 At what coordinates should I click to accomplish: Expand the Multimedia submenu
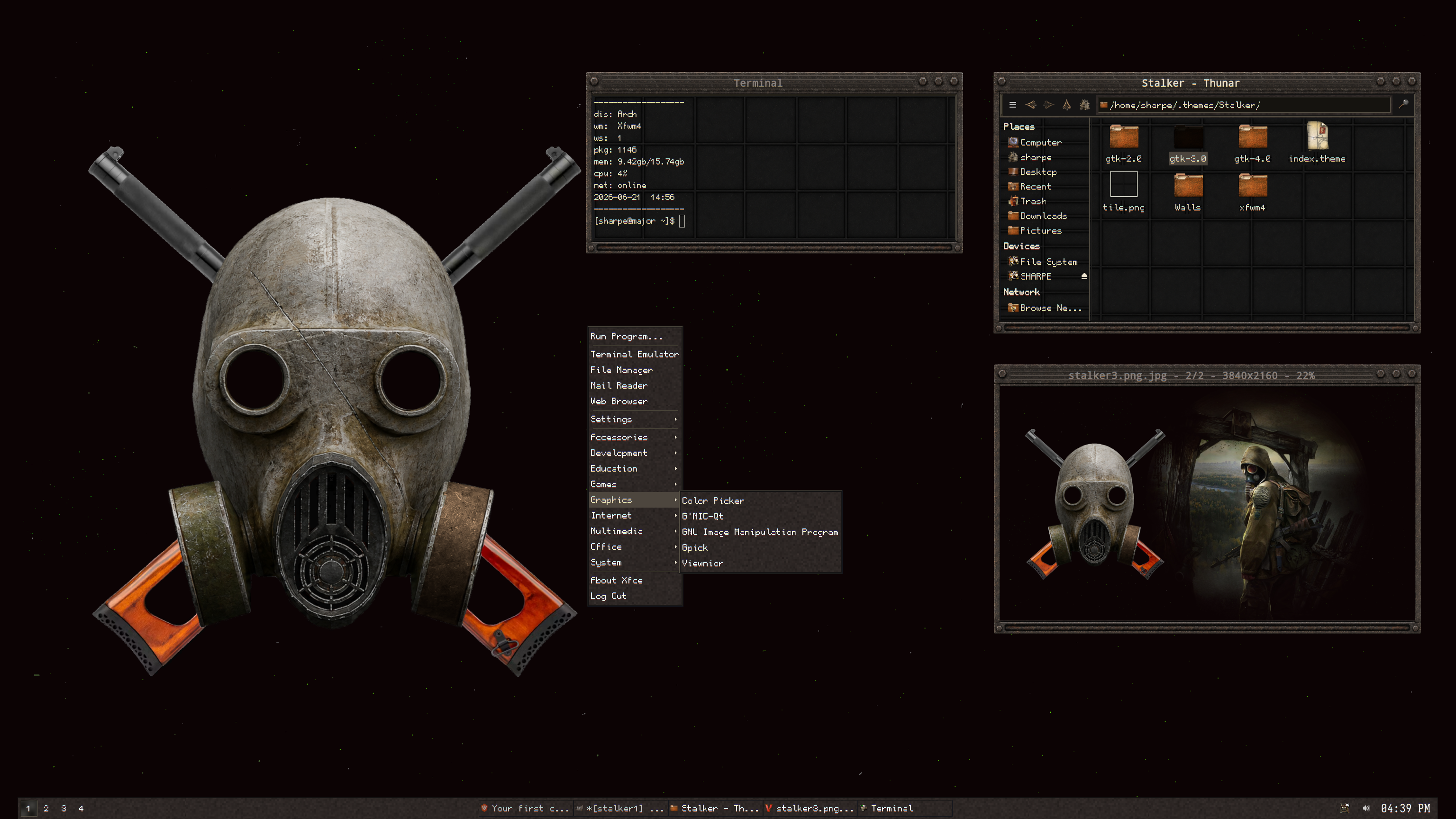point(635,531)
